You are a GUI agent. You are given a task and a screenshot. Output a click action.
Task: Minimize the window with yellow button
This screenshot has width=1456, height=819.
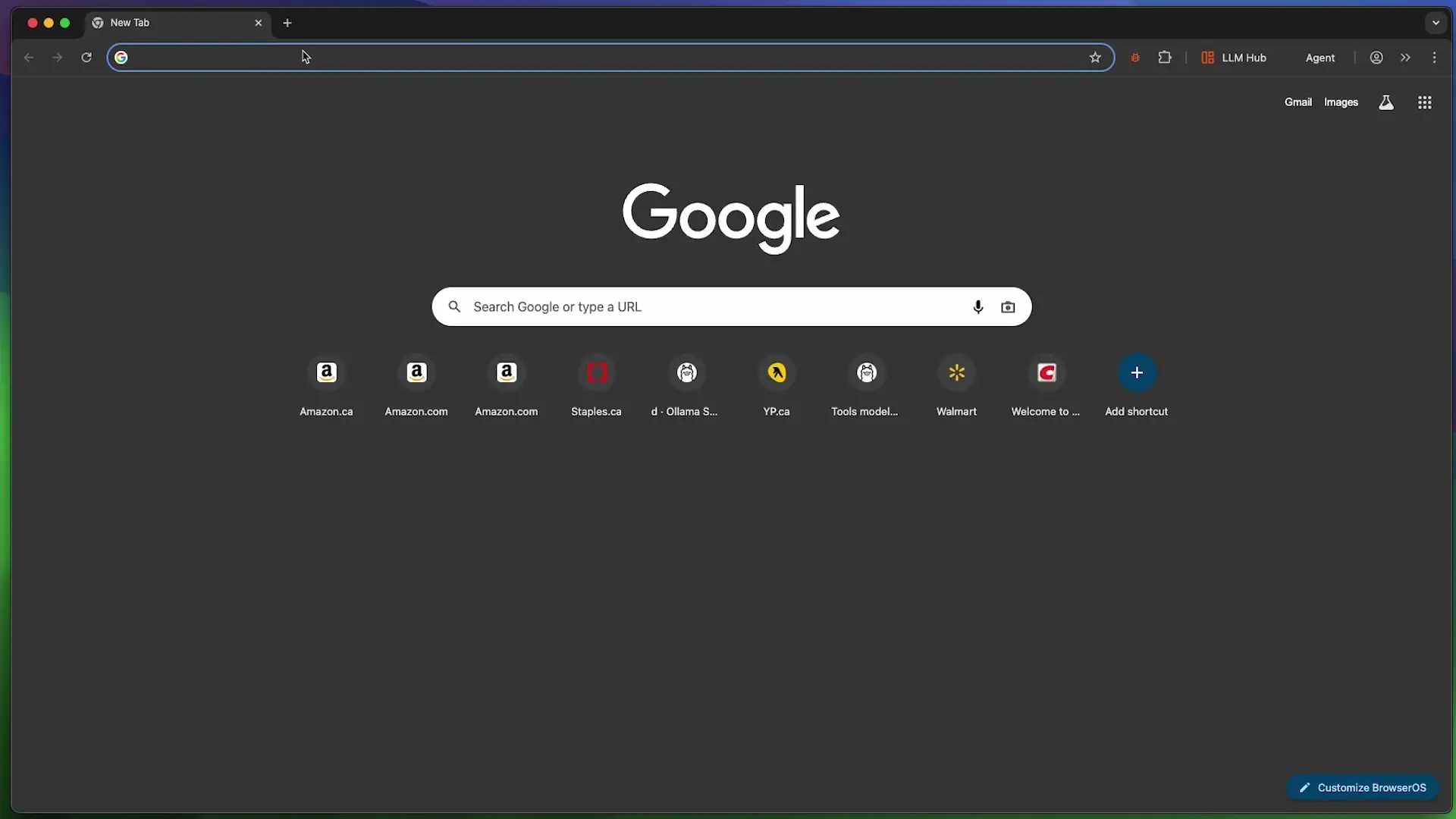coord(49,23)
